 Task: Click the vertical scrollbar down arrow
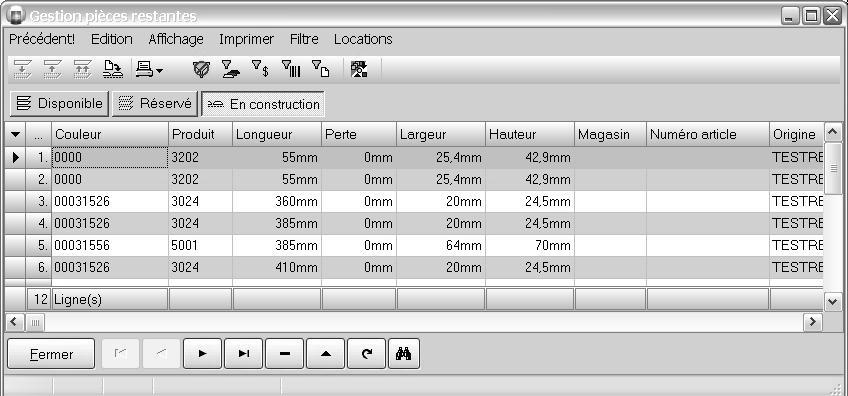833,301
